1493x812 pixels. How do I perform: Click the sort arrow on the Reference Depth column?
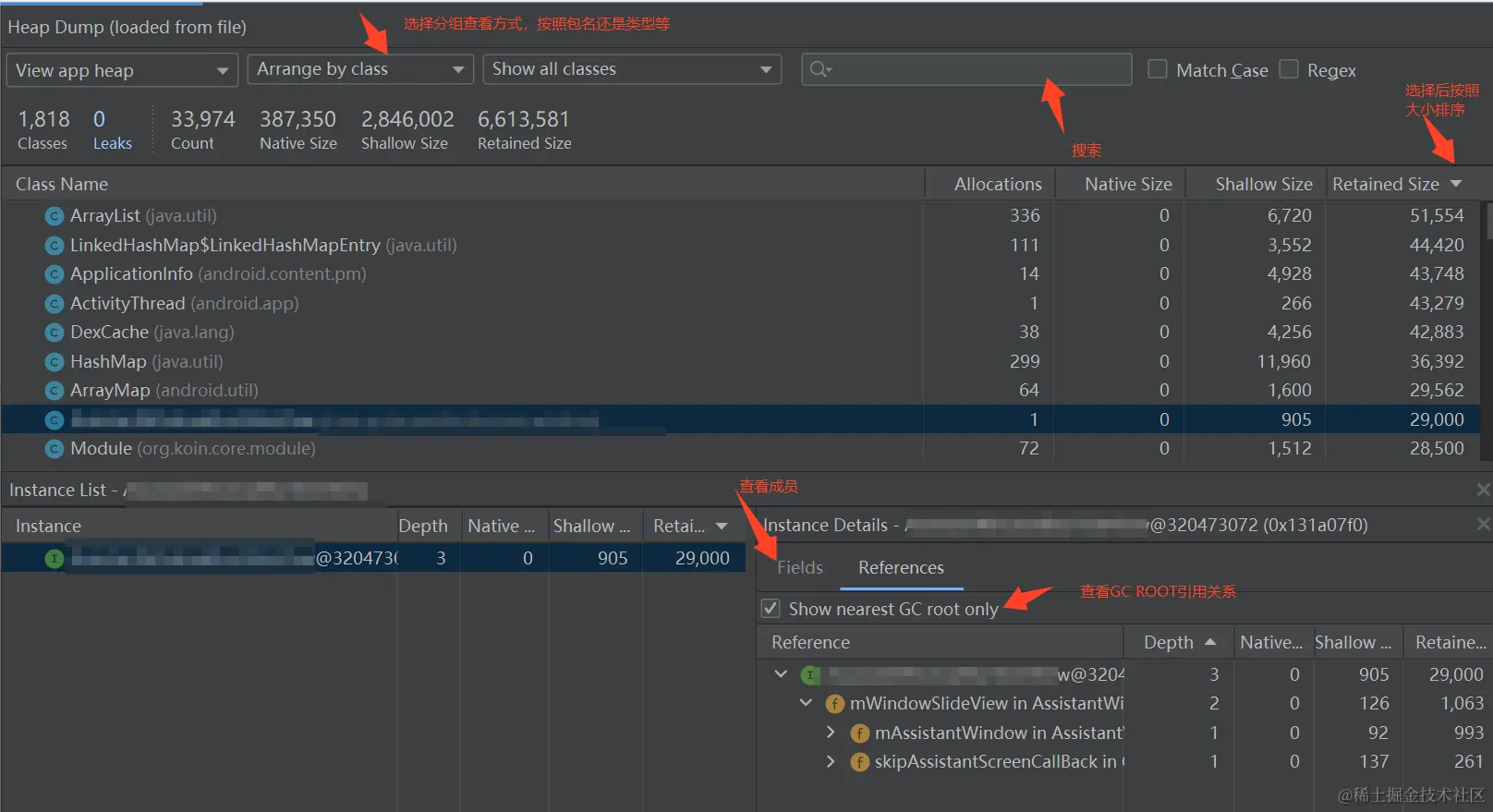1210,642
